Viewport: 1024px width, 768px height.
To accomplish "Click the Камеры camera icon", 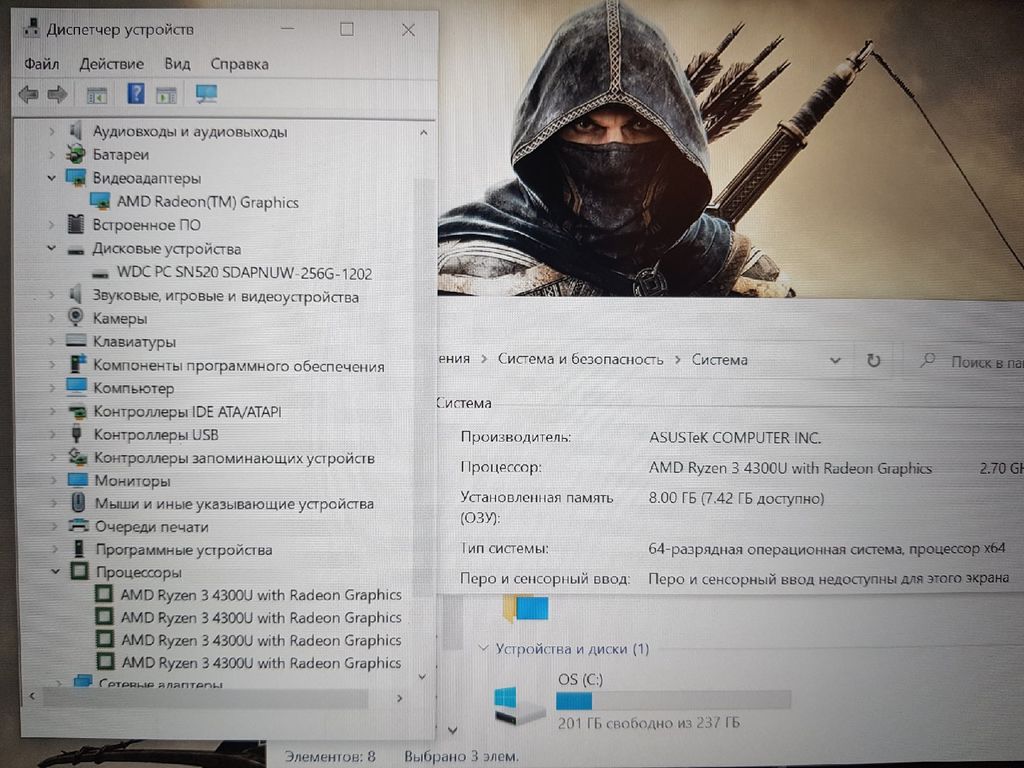I will [x=76, y=317].
